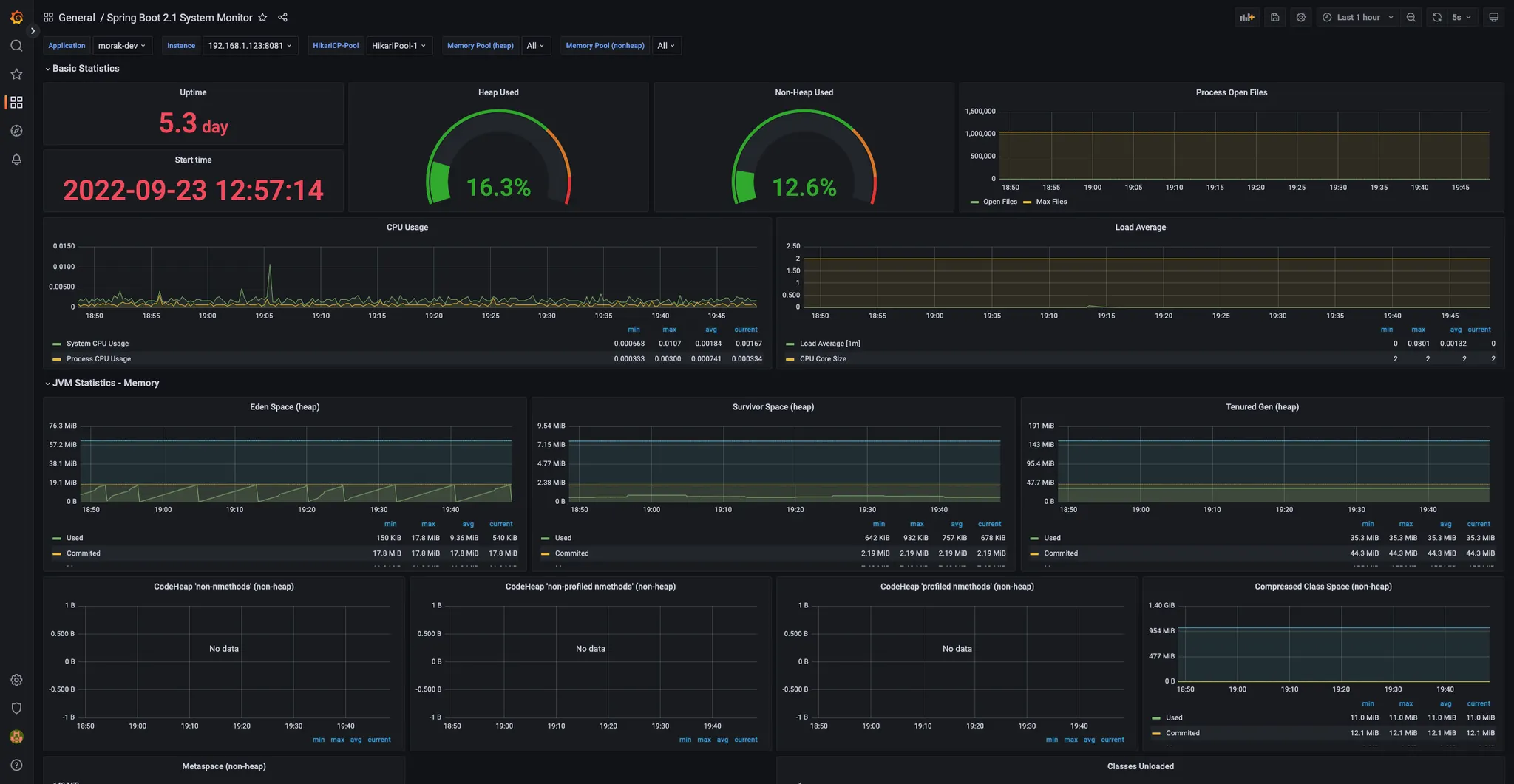The image size is (1514, 784).
Task: Open dashboard settings gear in top bar
Action: point(1301,18)
